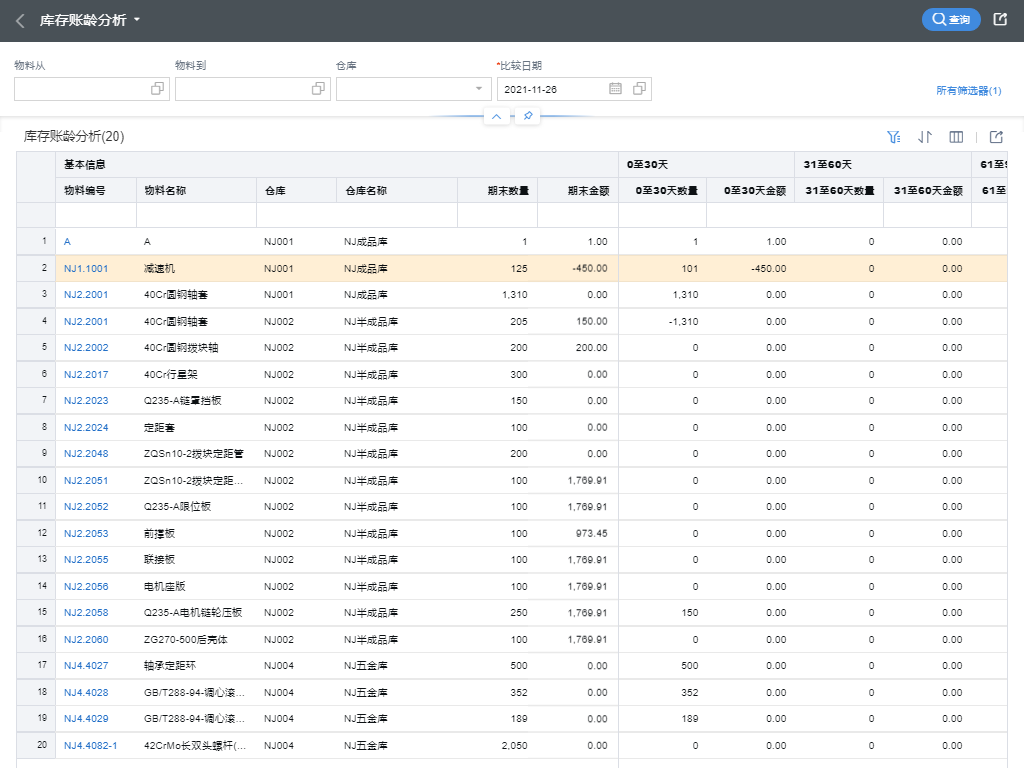Screen dimensions: 1024x768
Task: Open material link NJ2.2053
Action: tap(86, 534)
